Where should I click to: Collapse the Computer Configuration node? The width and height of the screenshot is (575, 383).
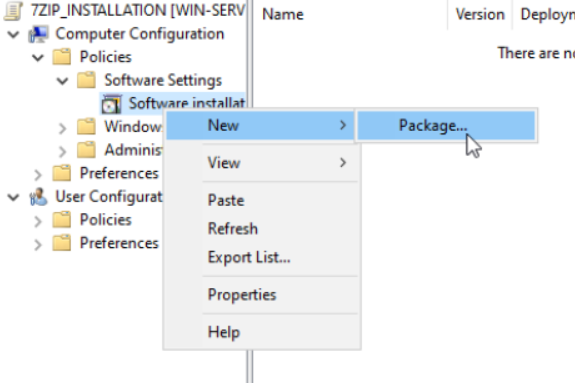14,35
